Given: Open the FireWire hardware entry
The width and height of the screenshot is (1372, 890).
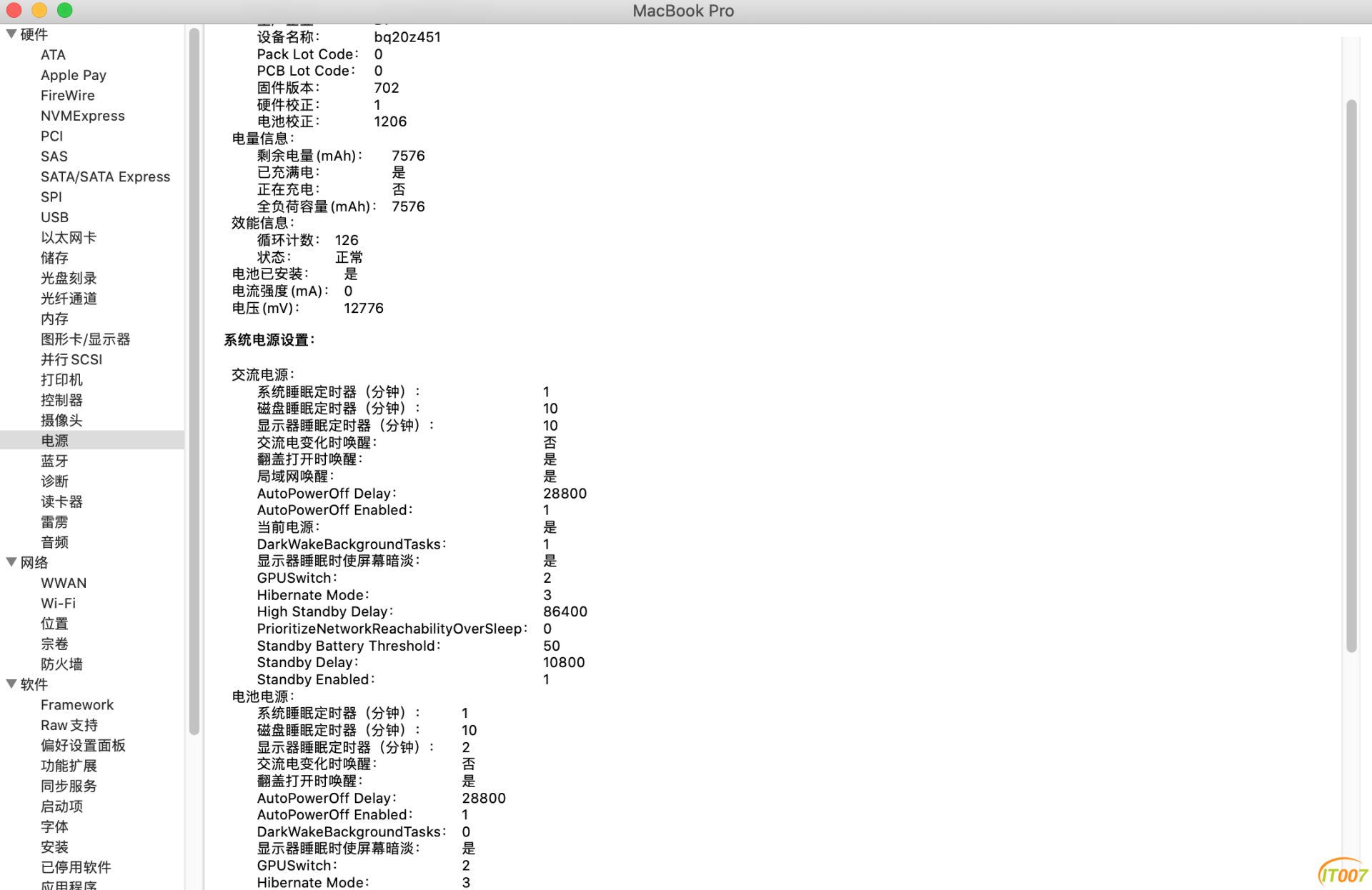Looking at the screenshot, I should pyautogui.click(x=68, y=96).
